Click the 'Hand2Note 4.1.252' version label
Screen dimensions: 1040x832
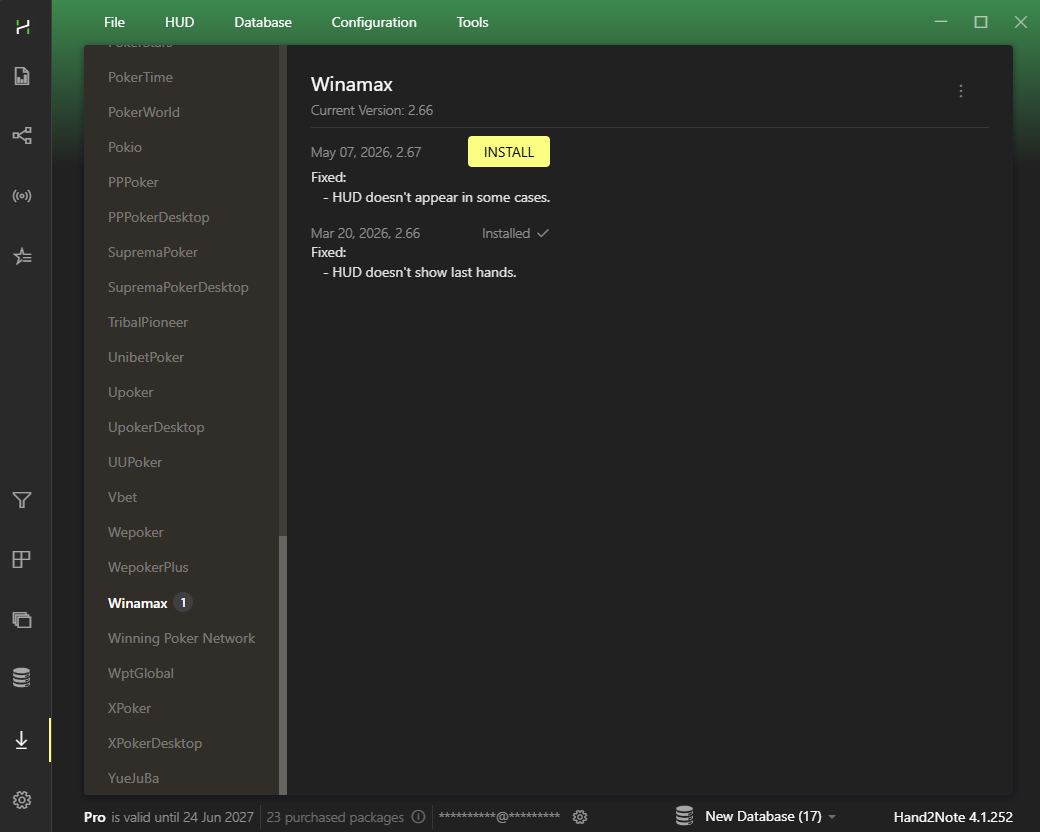(x=952, y=817)
